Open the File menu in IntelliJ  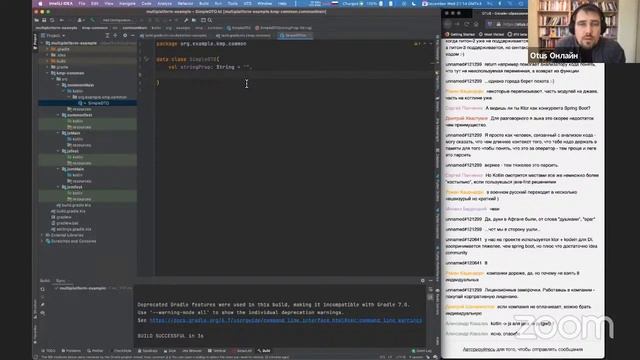coord(82,4)
